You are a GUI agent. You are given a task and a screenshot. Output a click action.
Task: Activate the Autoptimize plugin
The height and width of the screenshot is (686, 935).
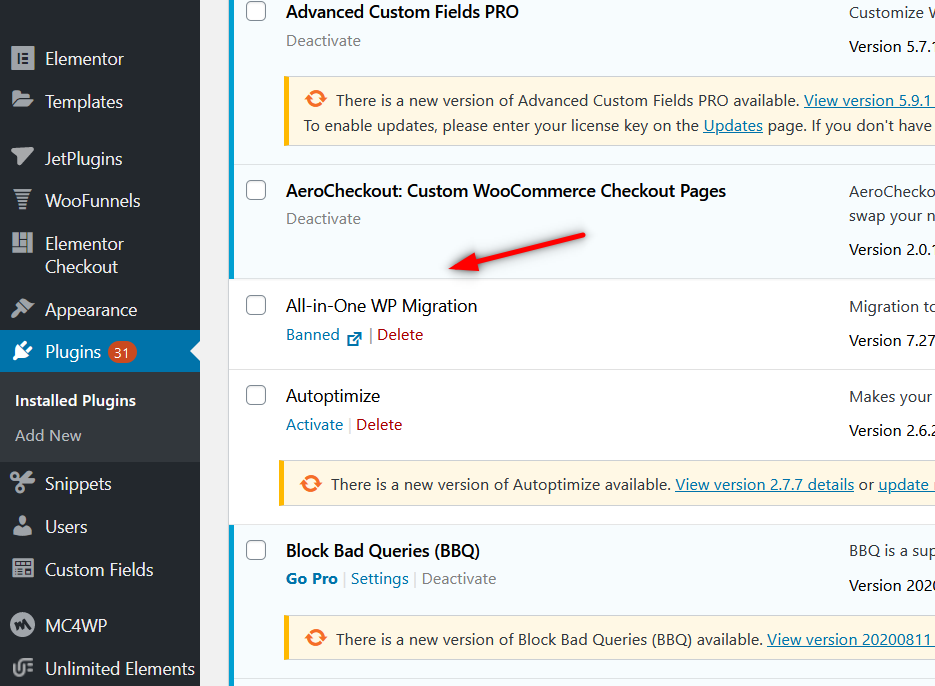(314, 425)
